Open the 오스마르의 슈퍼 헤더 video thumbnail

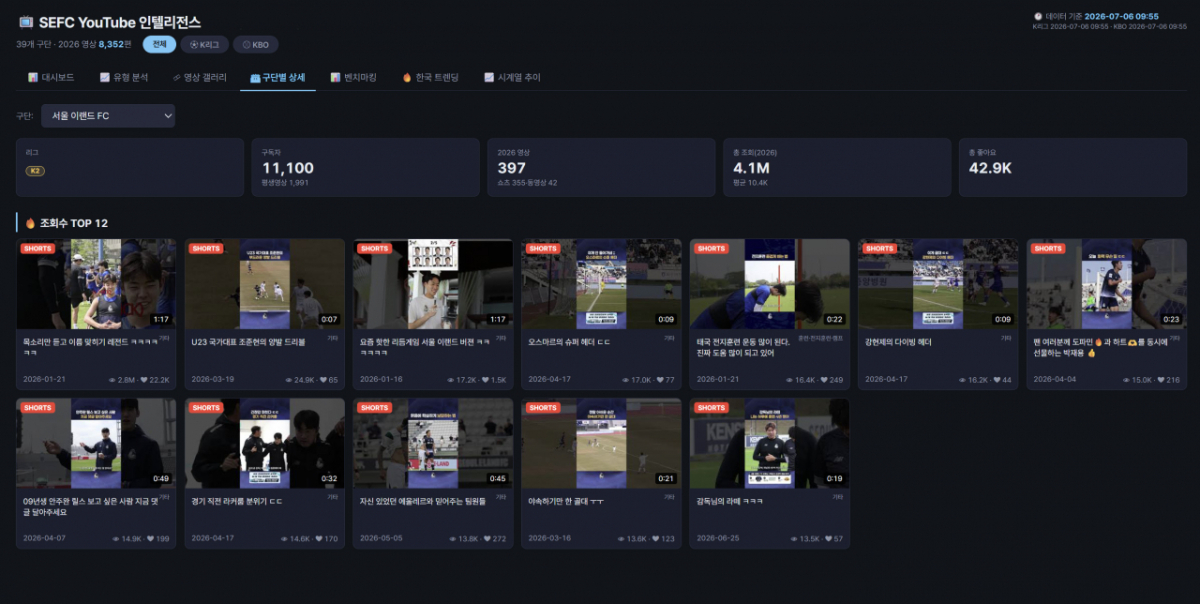point(601,284)
